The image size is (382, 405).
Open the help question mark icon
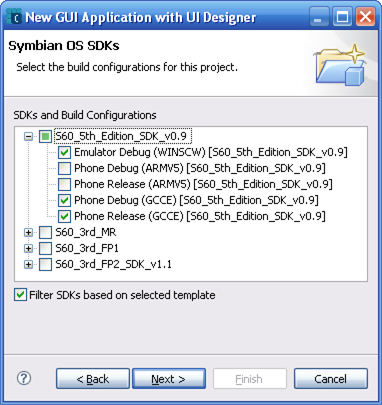click(x=24, y=378)
